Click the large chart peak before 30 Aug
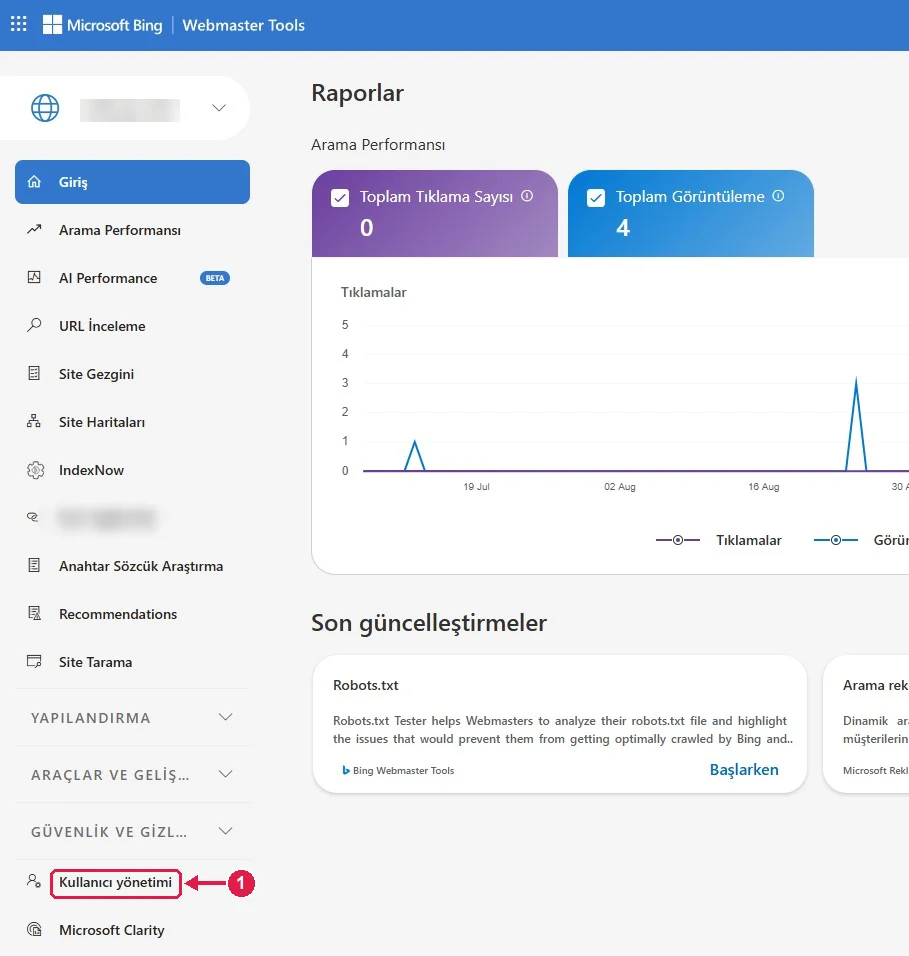Viewport: 909px width, 956px height. point(856,380)
